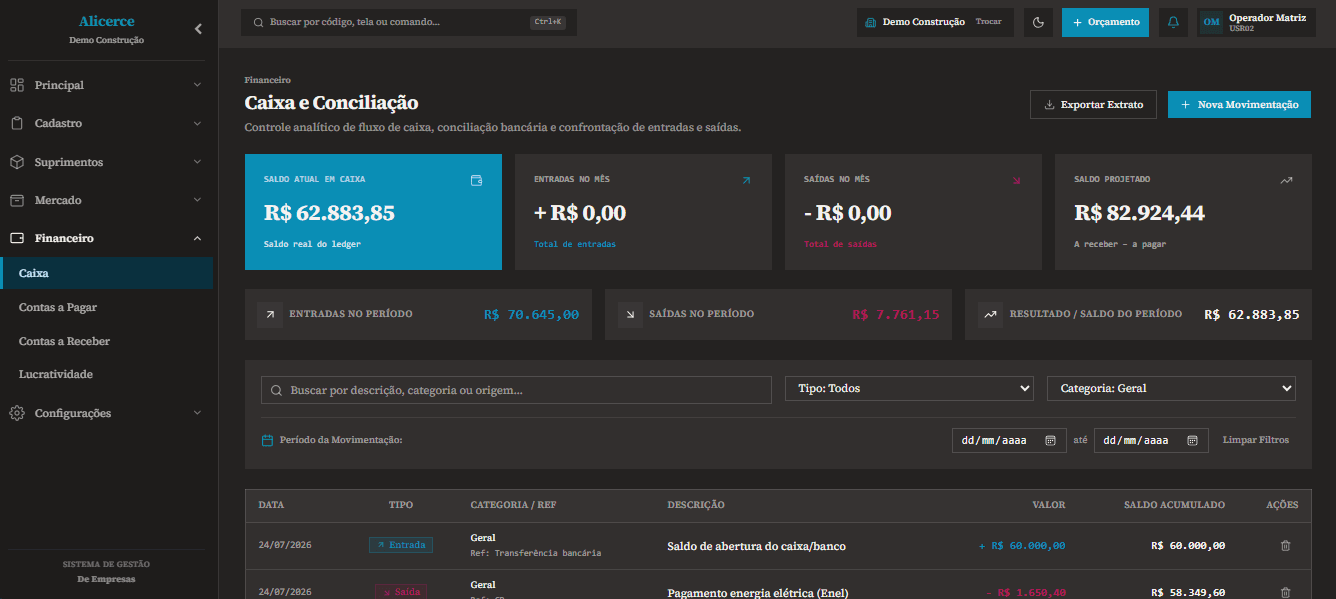Click the Principal grid icon in sidebar
Screen dimensions: 1336x599
pos(16,85)
